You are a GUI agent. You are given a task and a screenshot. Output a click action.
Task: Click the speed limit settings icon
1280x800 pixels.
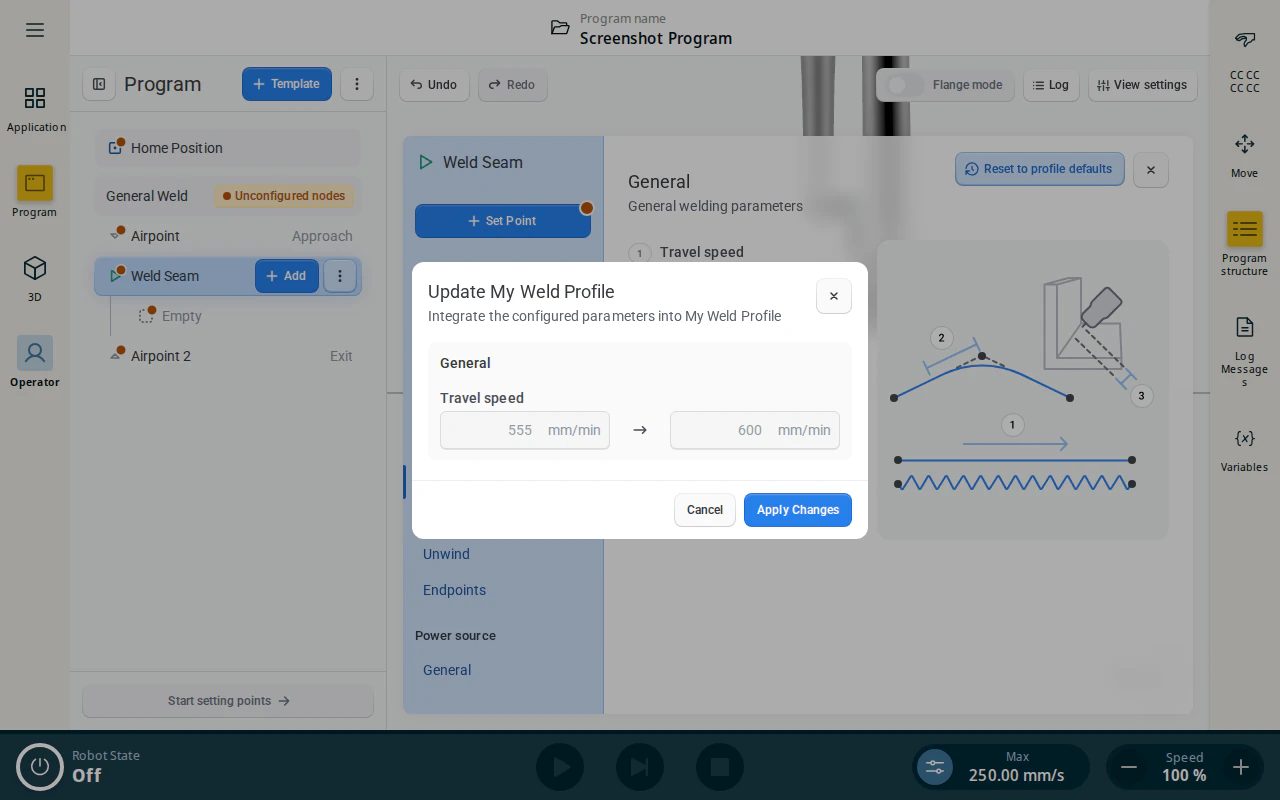[x=935, y=767]
